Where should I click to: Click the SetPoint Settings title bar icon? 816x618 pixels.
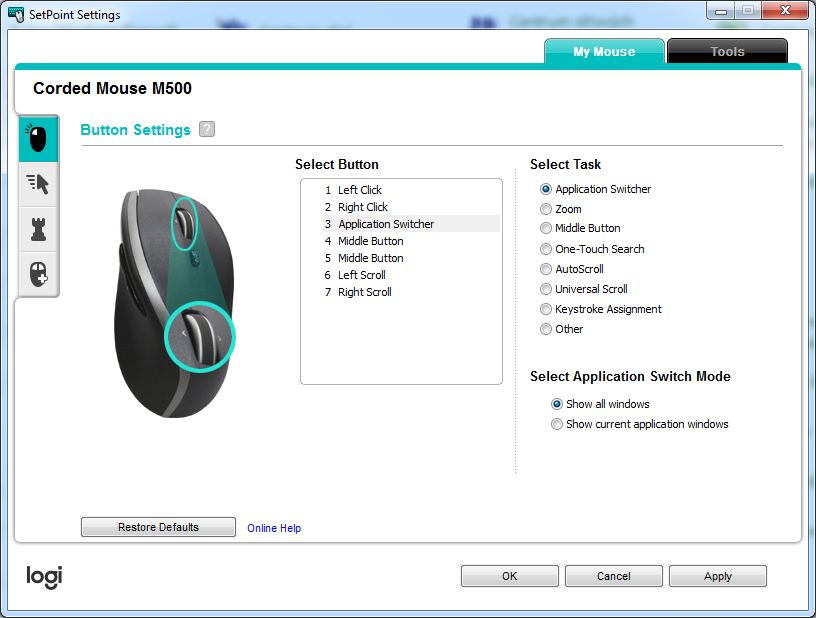pyautogui.click(x=16, y=14)
